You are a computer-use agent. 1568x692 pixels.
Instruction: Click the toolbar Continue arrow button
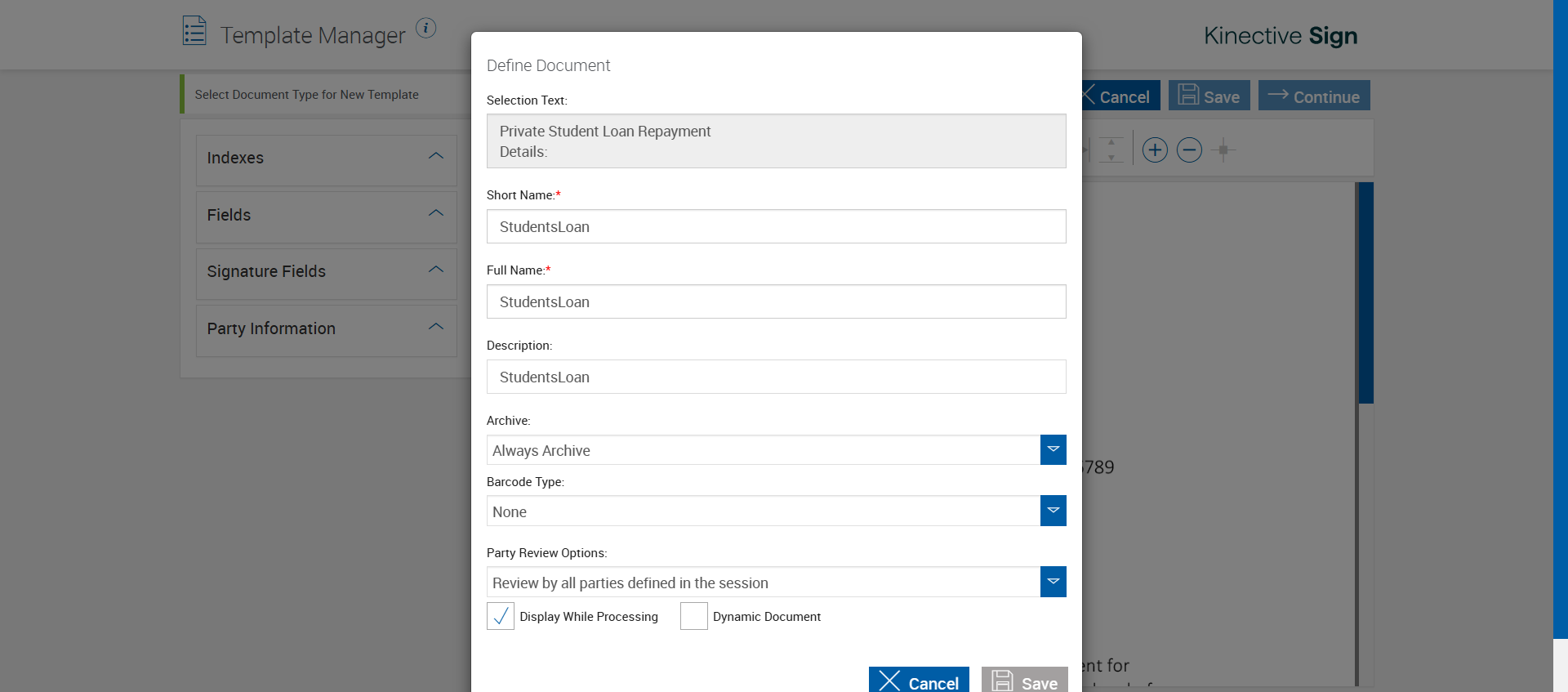click(1313, 96)
